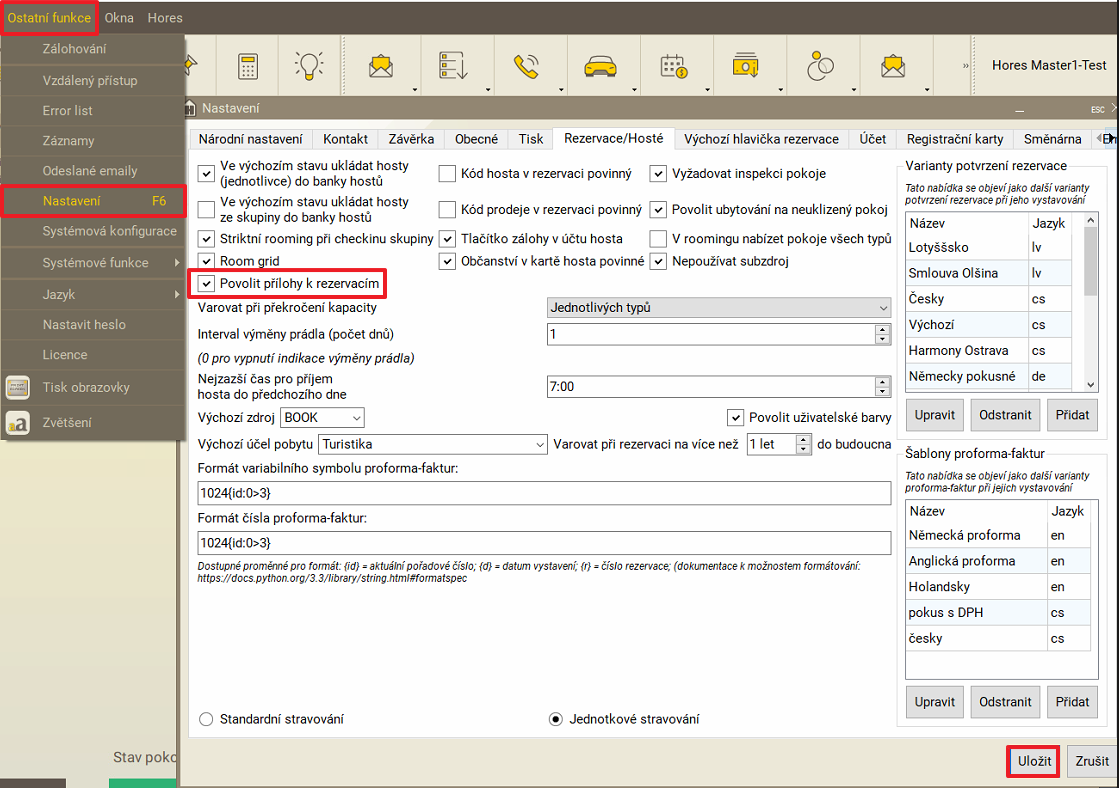Image resolution: width=1119 pixels, height=788 pixels.
Task: Click the calculator icon in toolbar
Action: click(x=247, y=66)
